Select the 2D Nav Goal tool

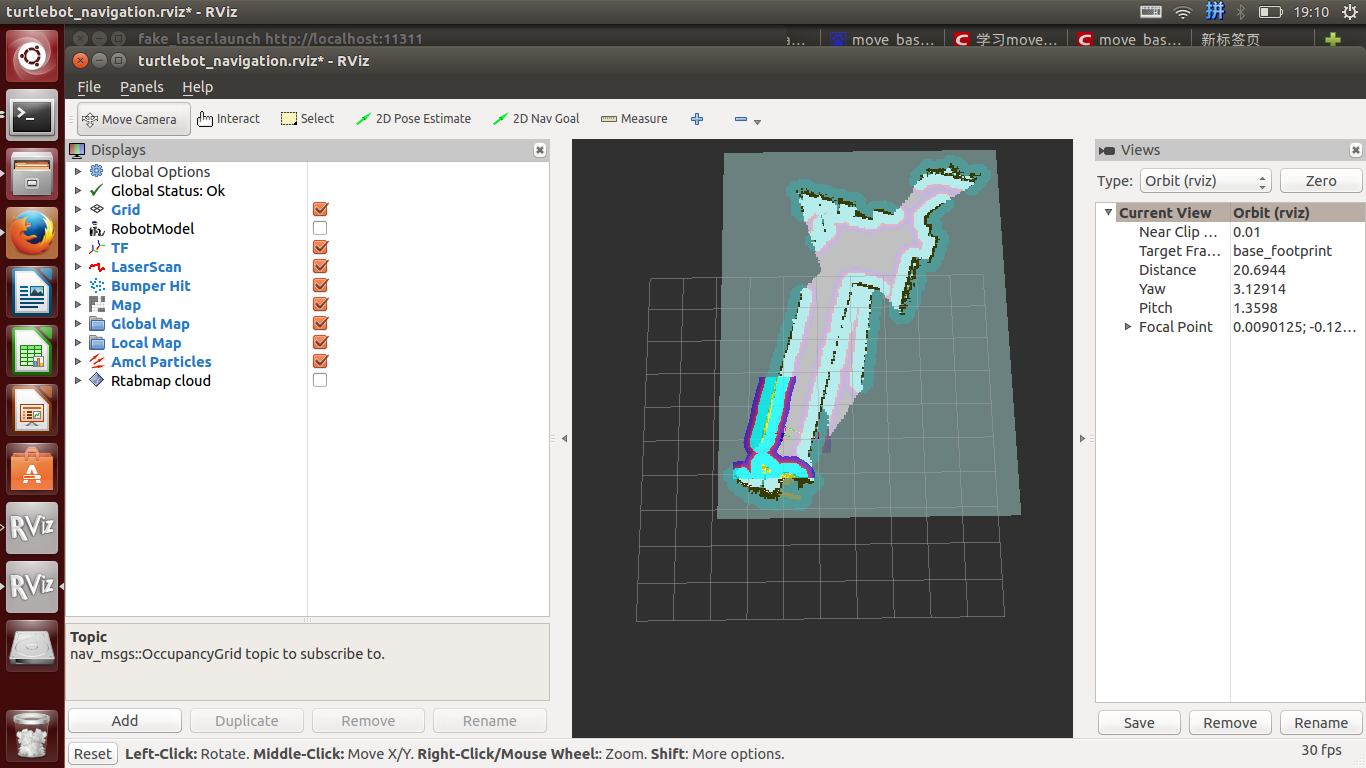point(536,118)
